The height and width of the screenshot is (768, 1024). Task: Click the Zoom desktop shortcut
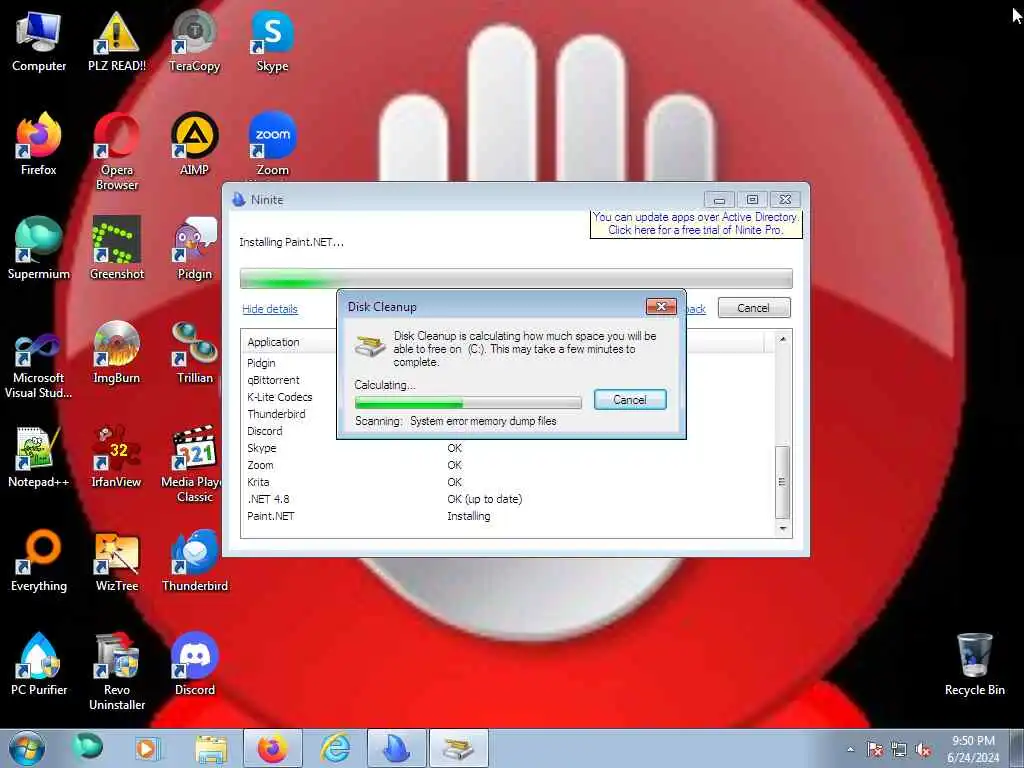[x=272, y=144]
